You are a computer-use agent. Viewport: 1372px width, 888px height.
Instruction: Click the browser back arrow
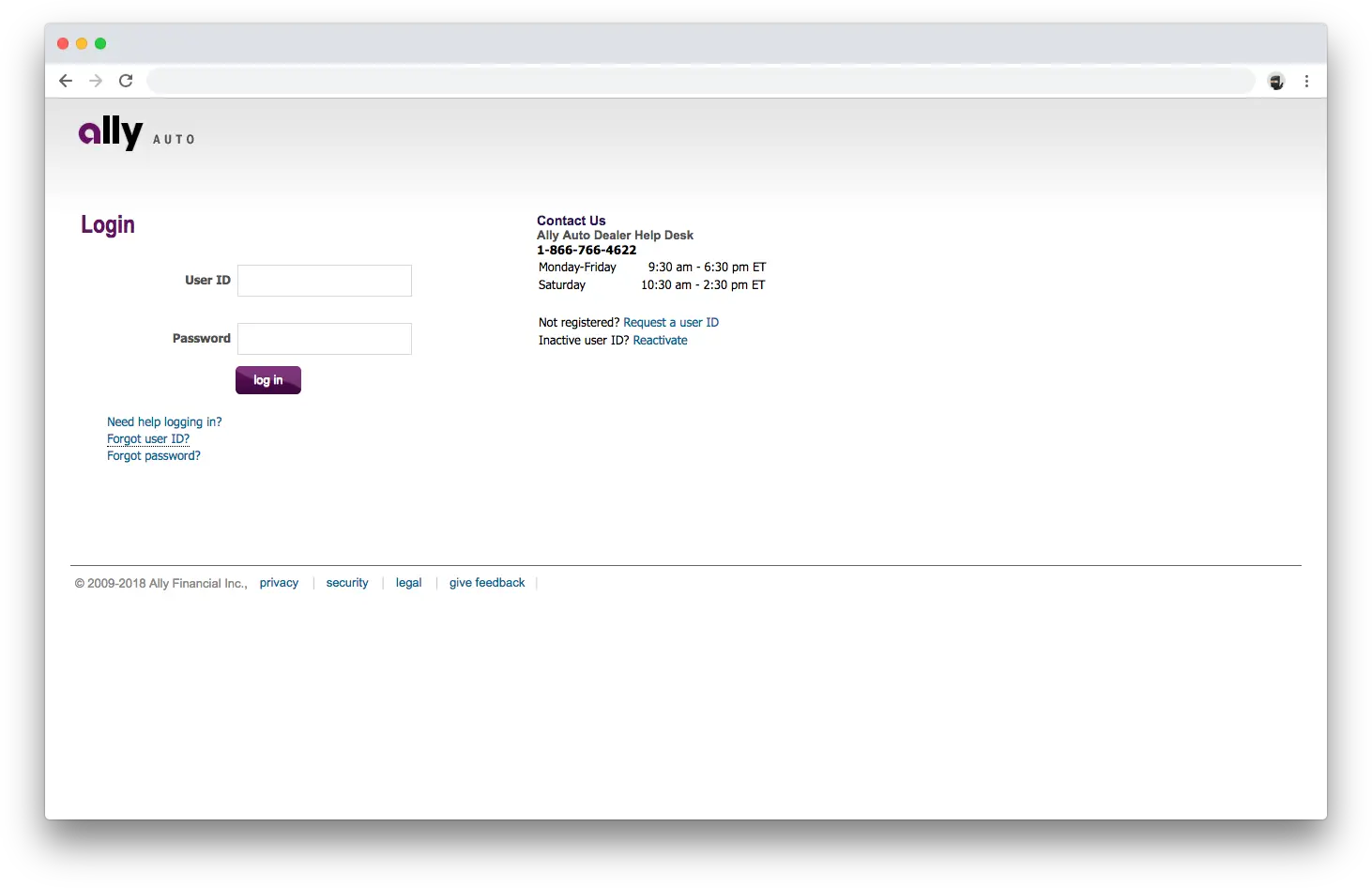(65, 81)
